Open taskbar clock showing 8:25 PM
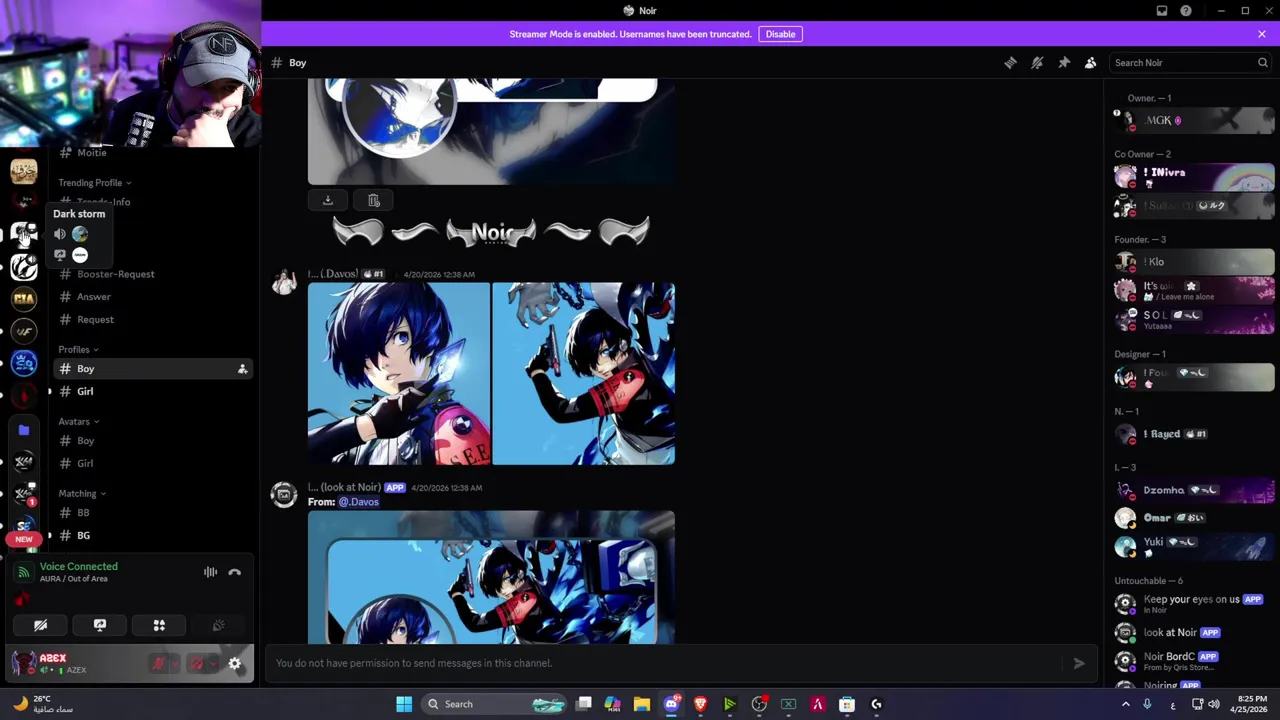This screenshot has height=720, width=1280. click(x=1251, y=704)
